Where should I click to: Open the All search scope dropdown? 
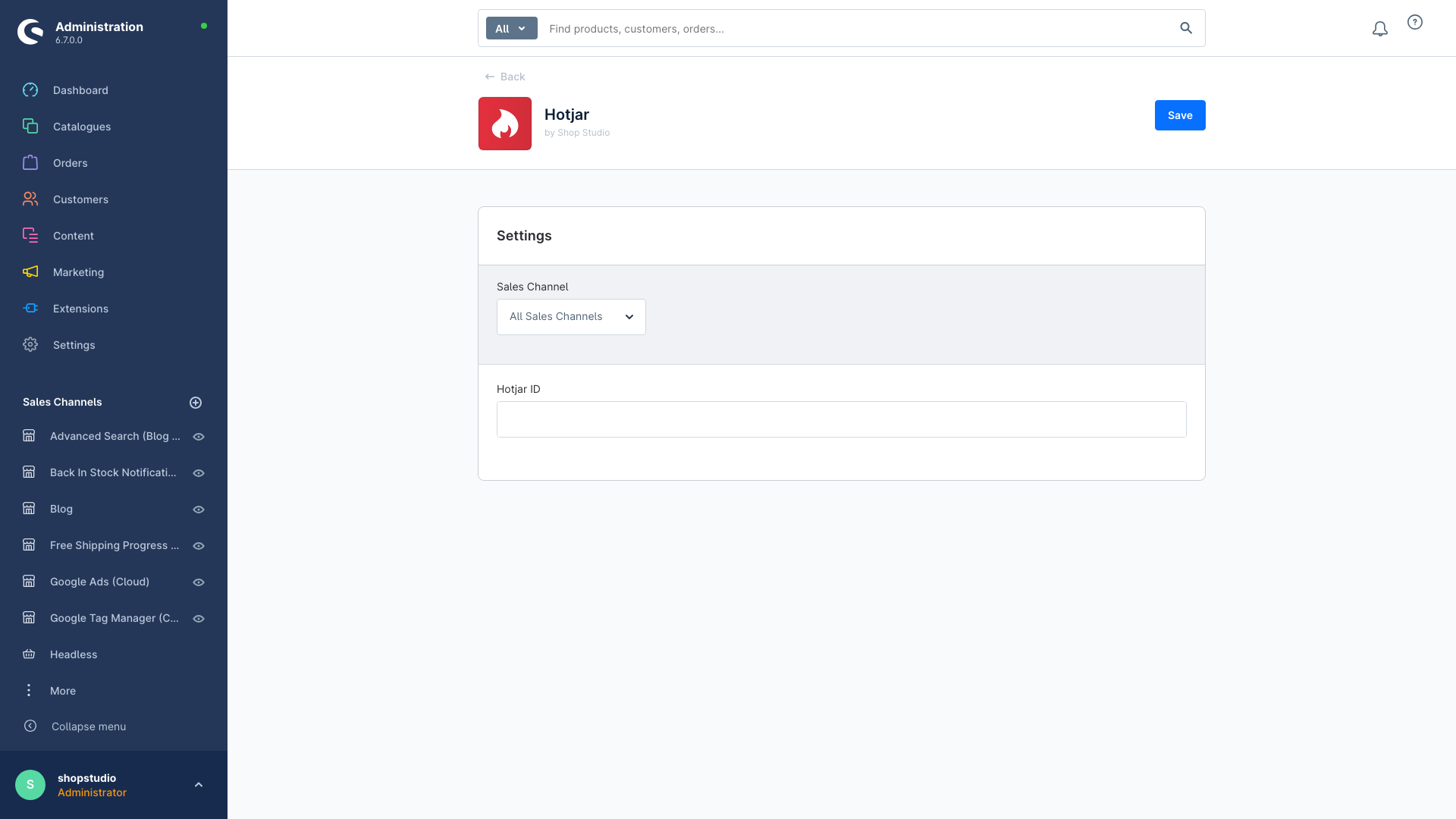point(511,28)
